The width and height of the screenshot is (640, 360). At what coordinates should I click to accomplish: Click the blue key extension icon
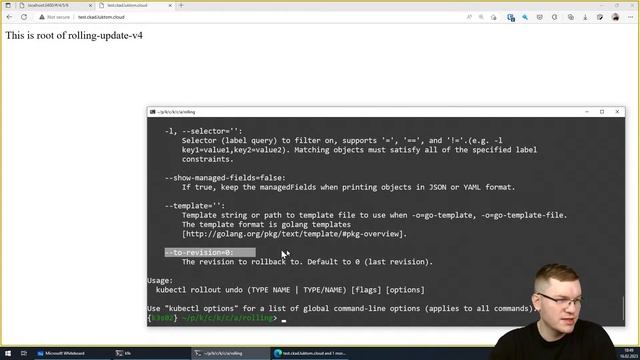point(525,17)
